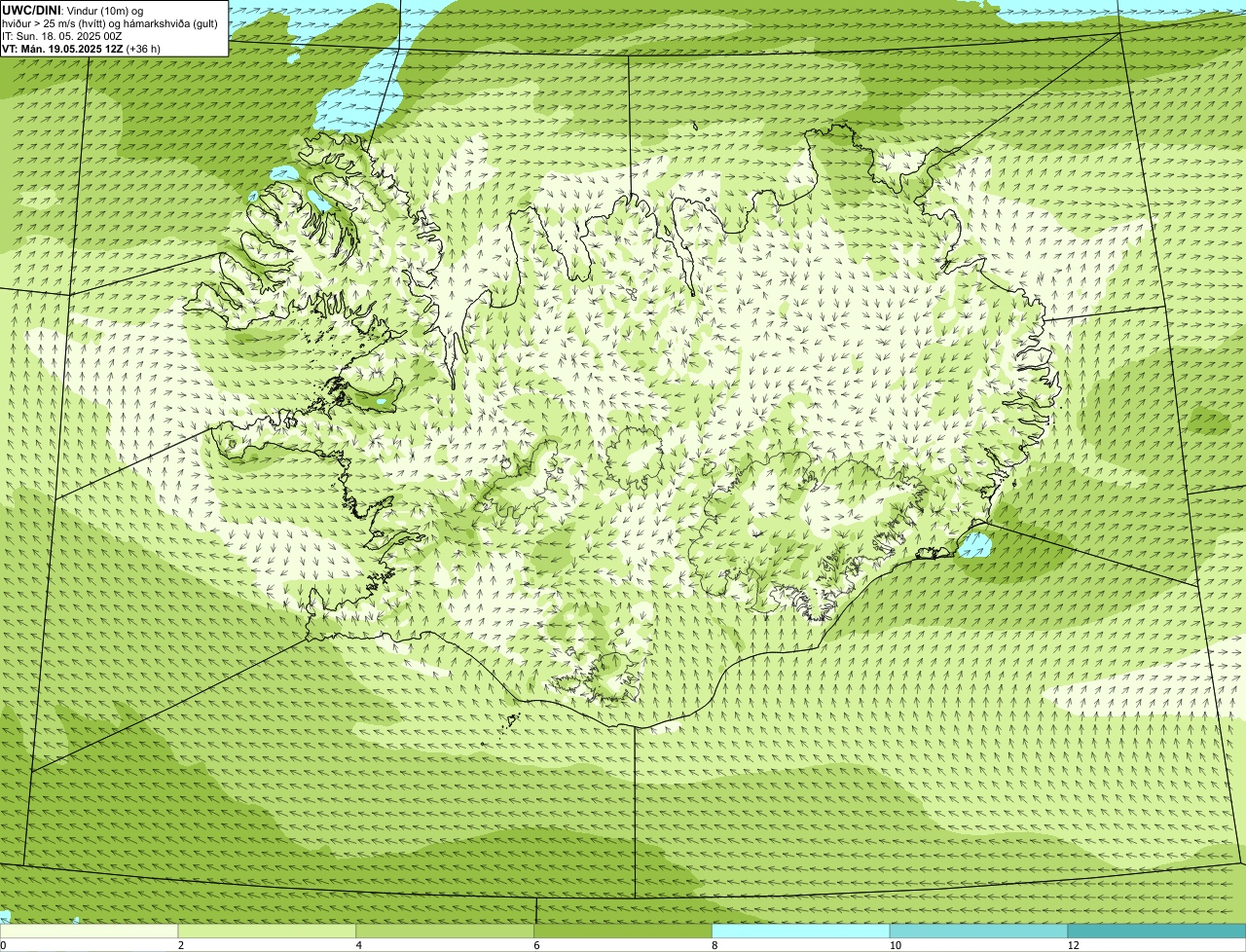
Task: Click the legend swatch between 10 and 12
Action: 978,932
